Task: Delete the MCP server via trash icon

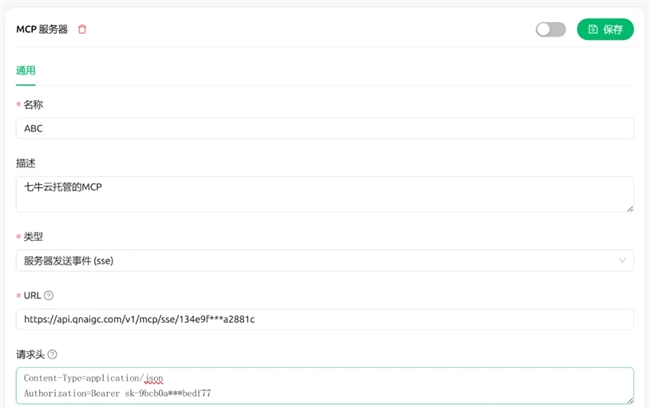Action: click(82, 29)
